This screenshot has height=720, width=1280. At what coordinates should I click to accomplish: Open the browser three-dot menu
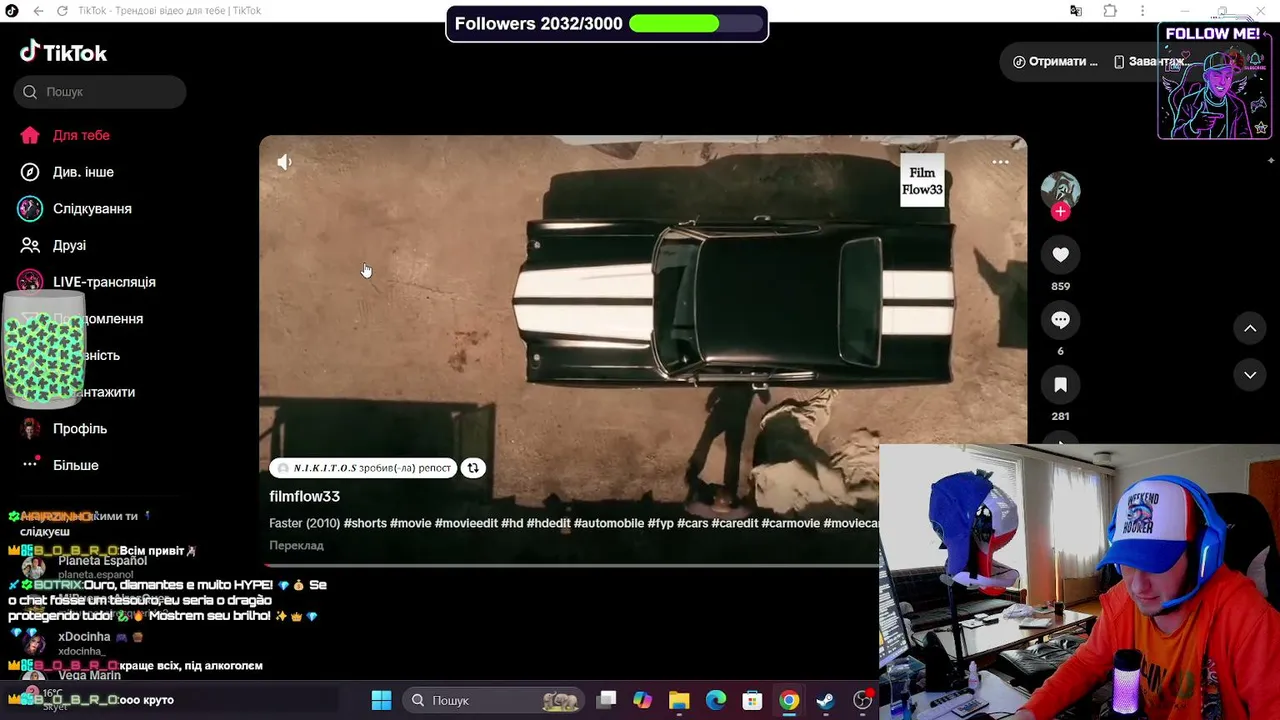(1143, 11)
